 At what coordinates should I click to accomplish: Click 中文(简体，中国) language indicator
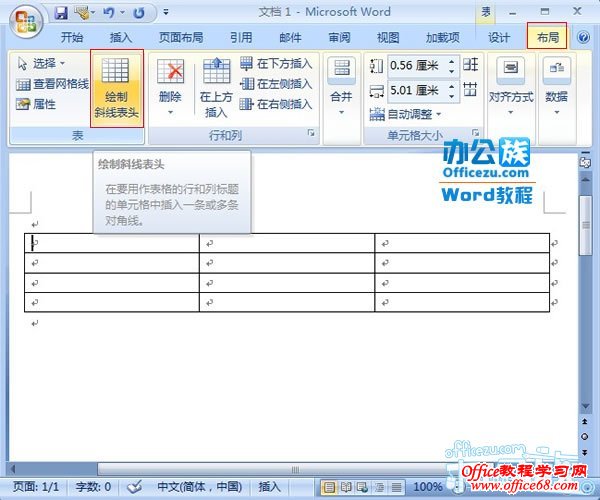coord(200,487)
